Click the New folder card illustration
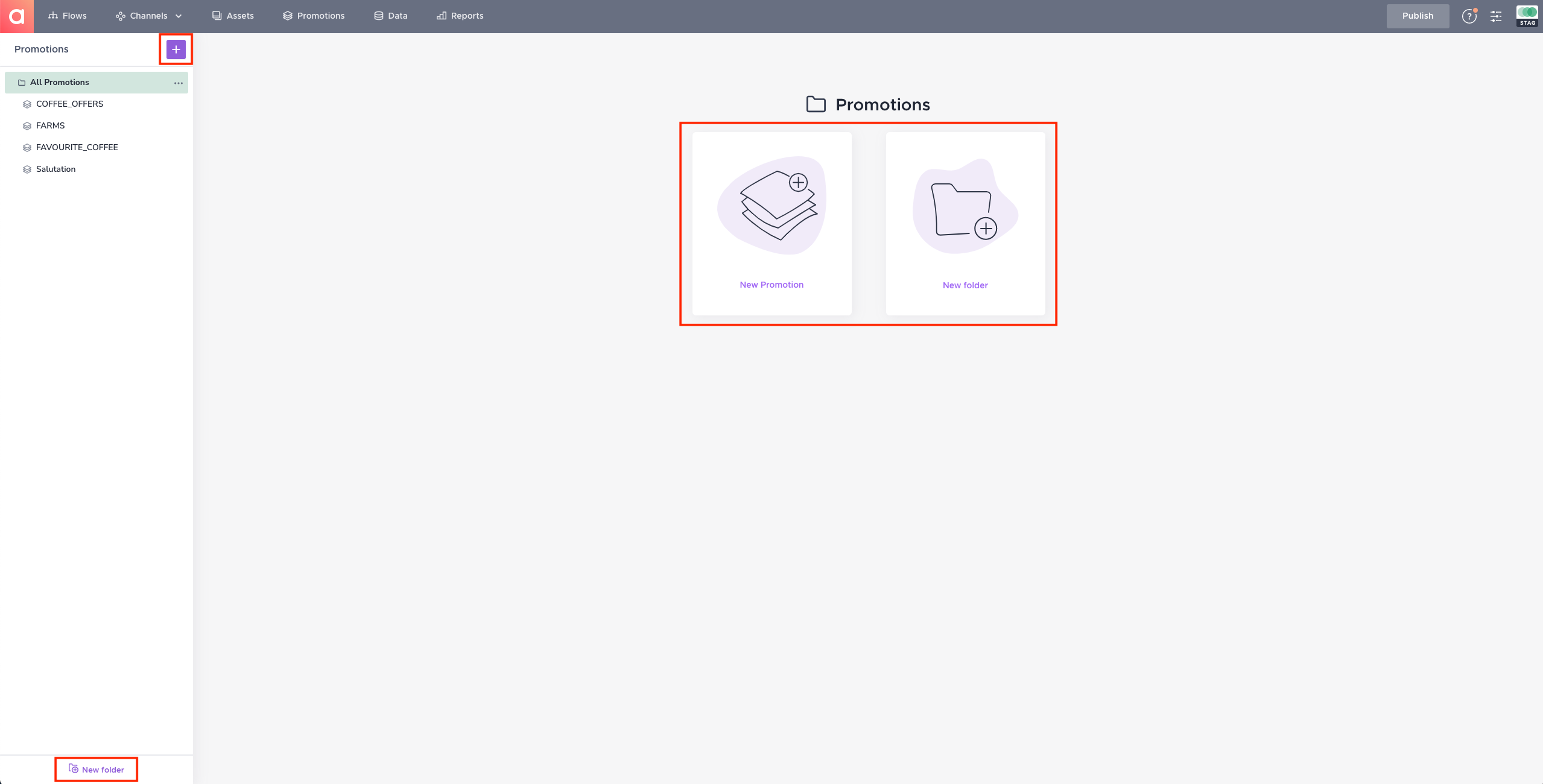The height and width of the screenshot is (784, 1543). click(965, 206)
